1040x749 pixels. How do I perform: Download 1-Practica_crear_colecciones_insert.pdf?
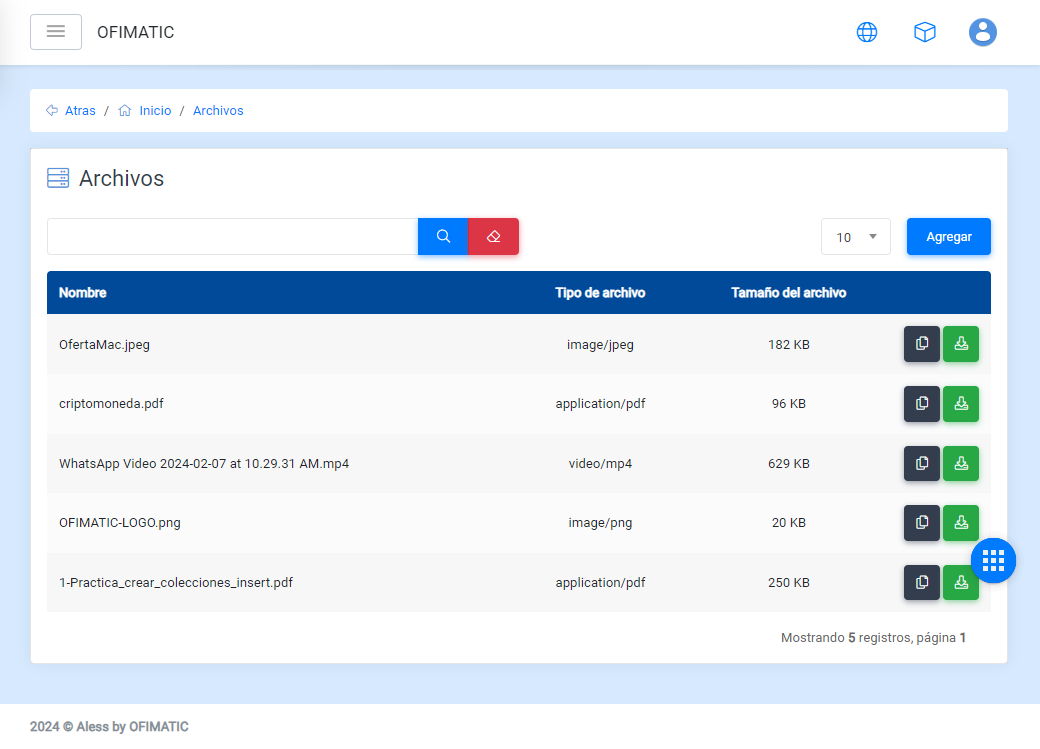click(961, 583)
